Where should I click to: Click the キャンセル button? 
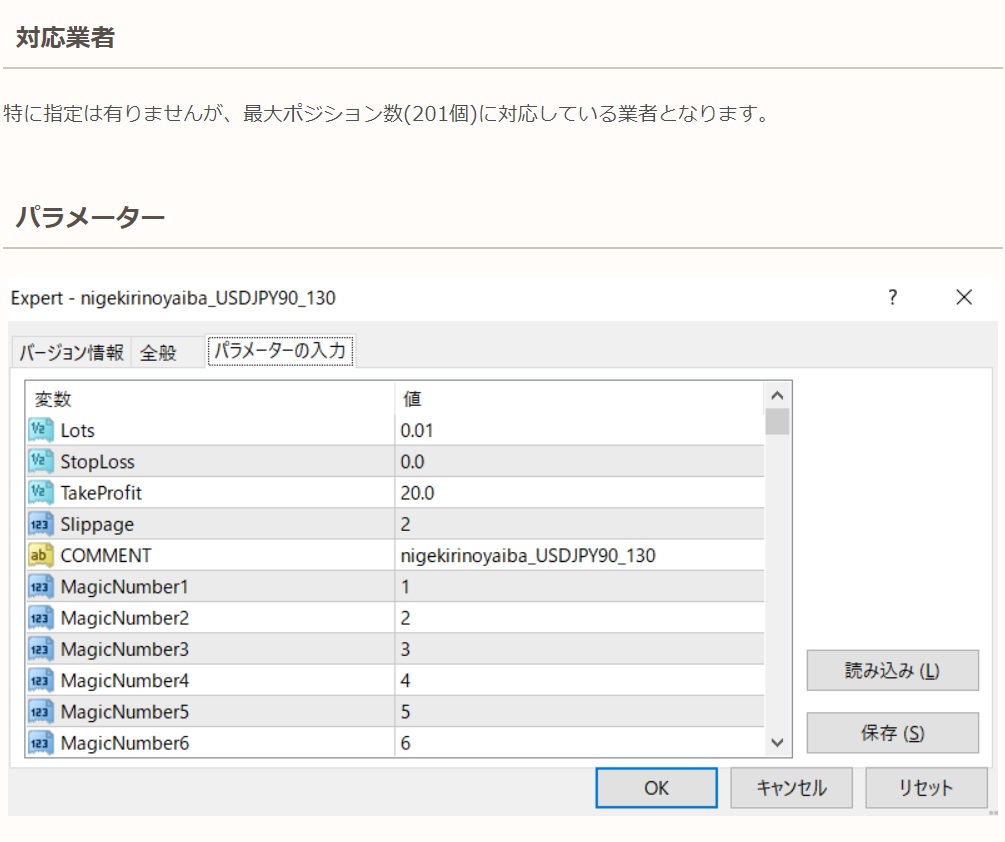tap(792, 788)
